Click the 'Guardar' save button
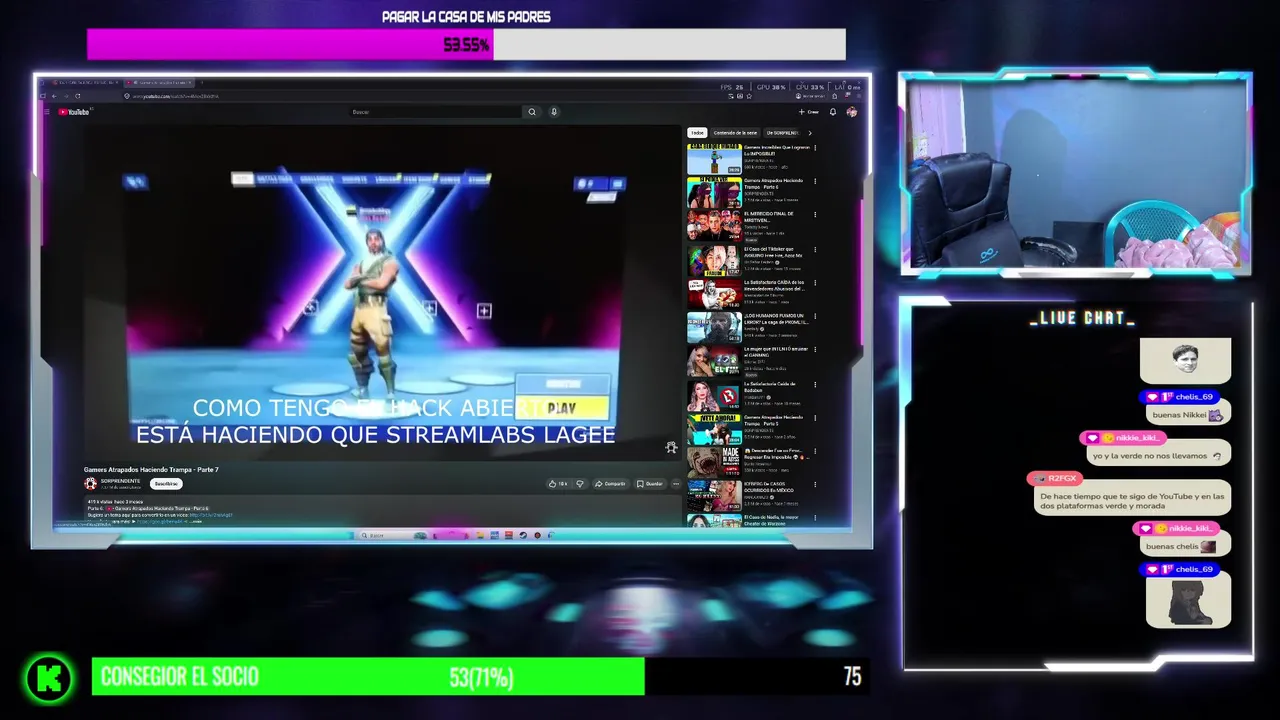Viewport: 1280px width, 720px height. (650, 484)
